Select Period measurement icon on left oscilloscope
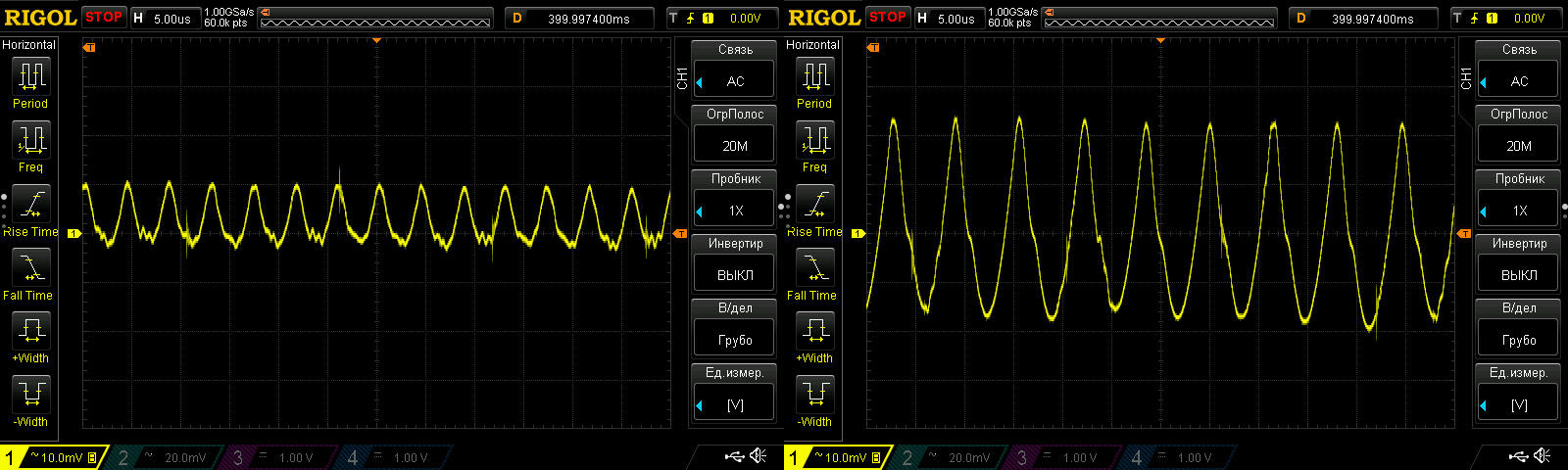This screenshot has height=470, width=1568. point(30,76)
